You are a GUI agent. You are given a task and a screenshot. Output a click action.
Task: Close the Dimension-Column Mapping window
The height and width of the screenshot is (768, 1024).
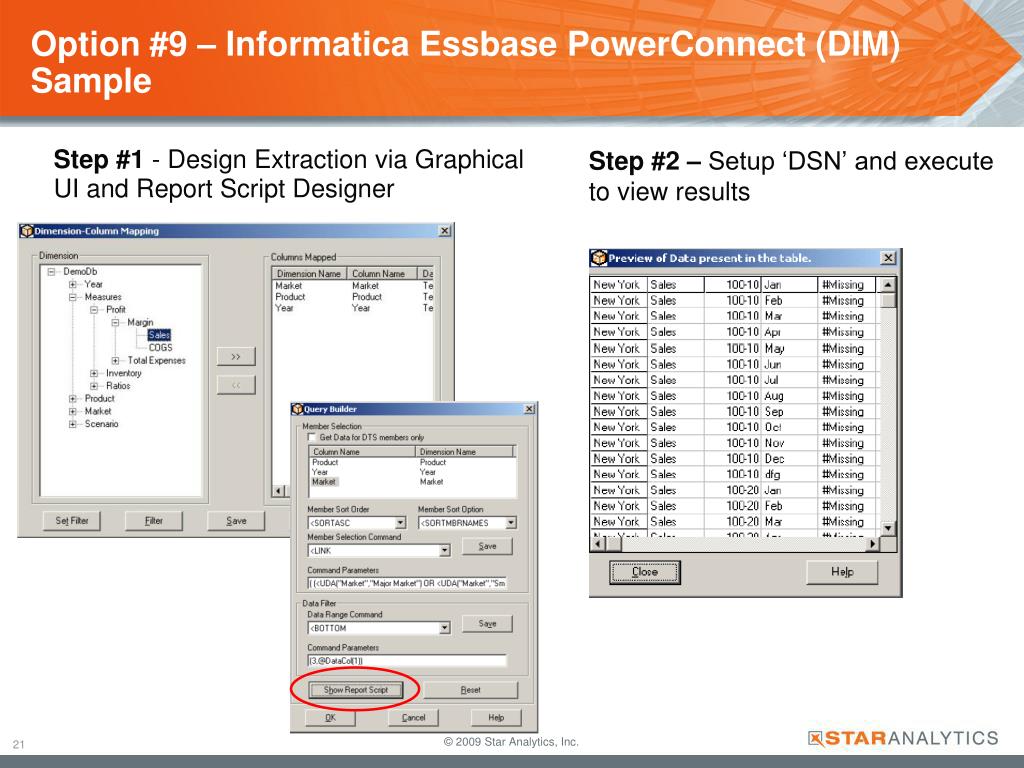[x=444, y=231]
